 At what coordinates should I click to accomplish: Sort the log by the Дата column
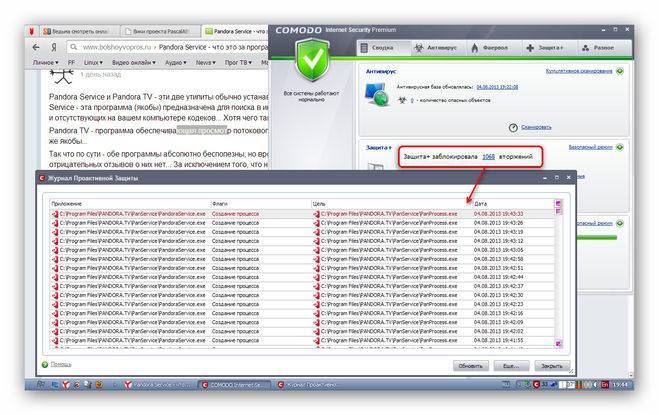coord(513,204)
